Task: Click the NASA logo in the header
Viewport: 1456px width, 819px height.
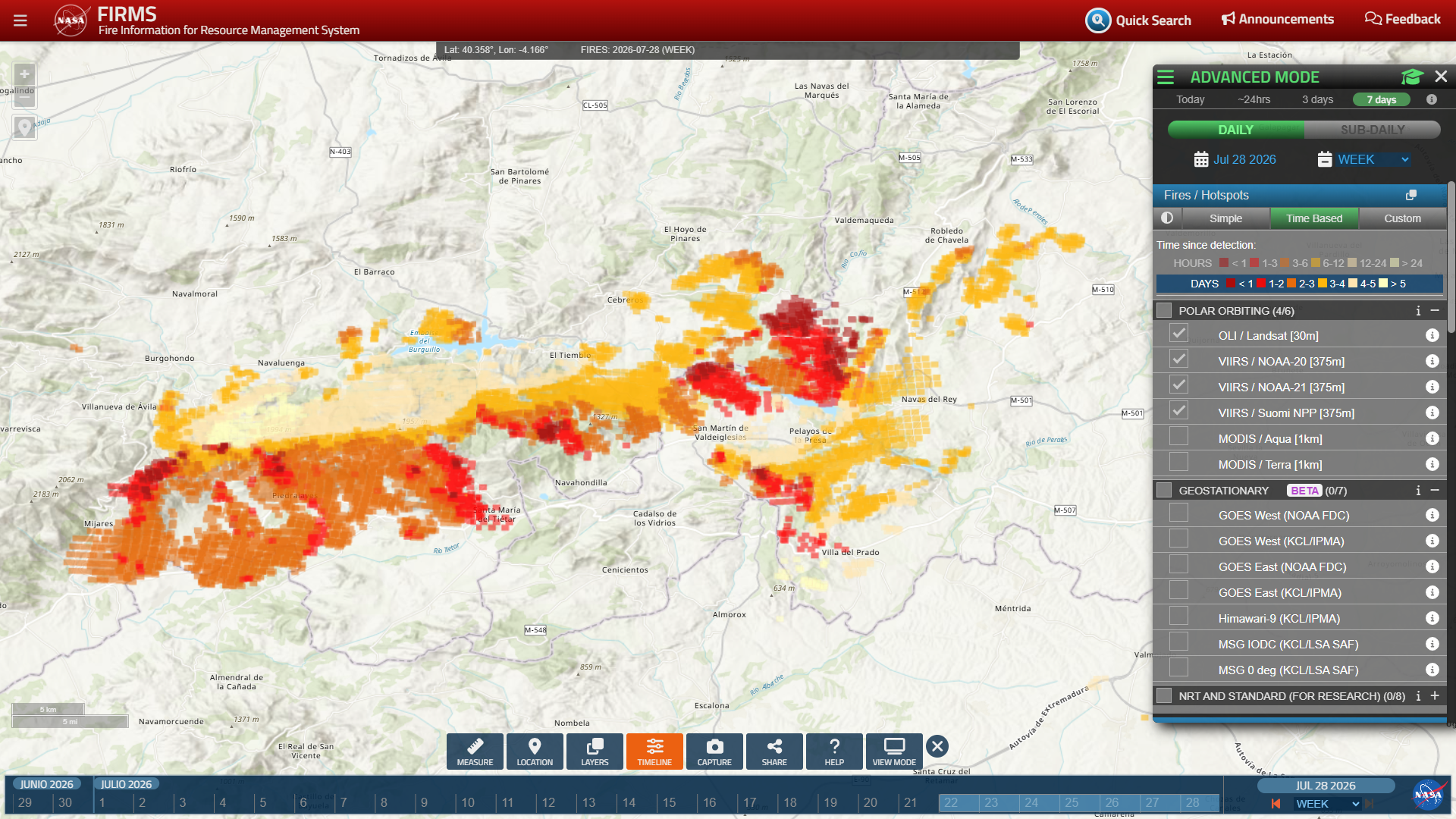Action: click(71, 20)
